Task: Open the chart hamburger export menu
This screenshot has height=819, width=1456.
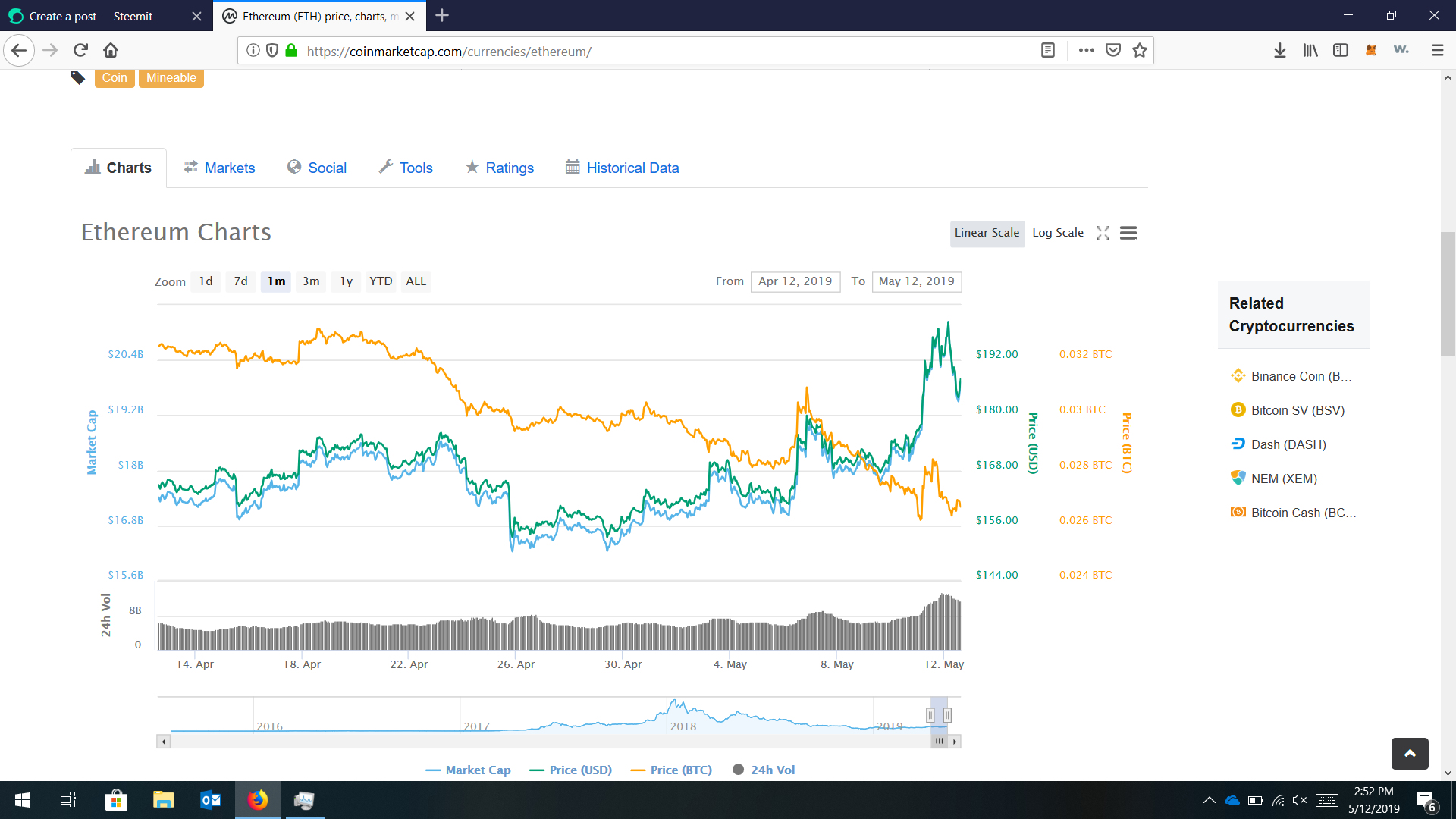Action: pyautogui.click(x=1128, y=233)
